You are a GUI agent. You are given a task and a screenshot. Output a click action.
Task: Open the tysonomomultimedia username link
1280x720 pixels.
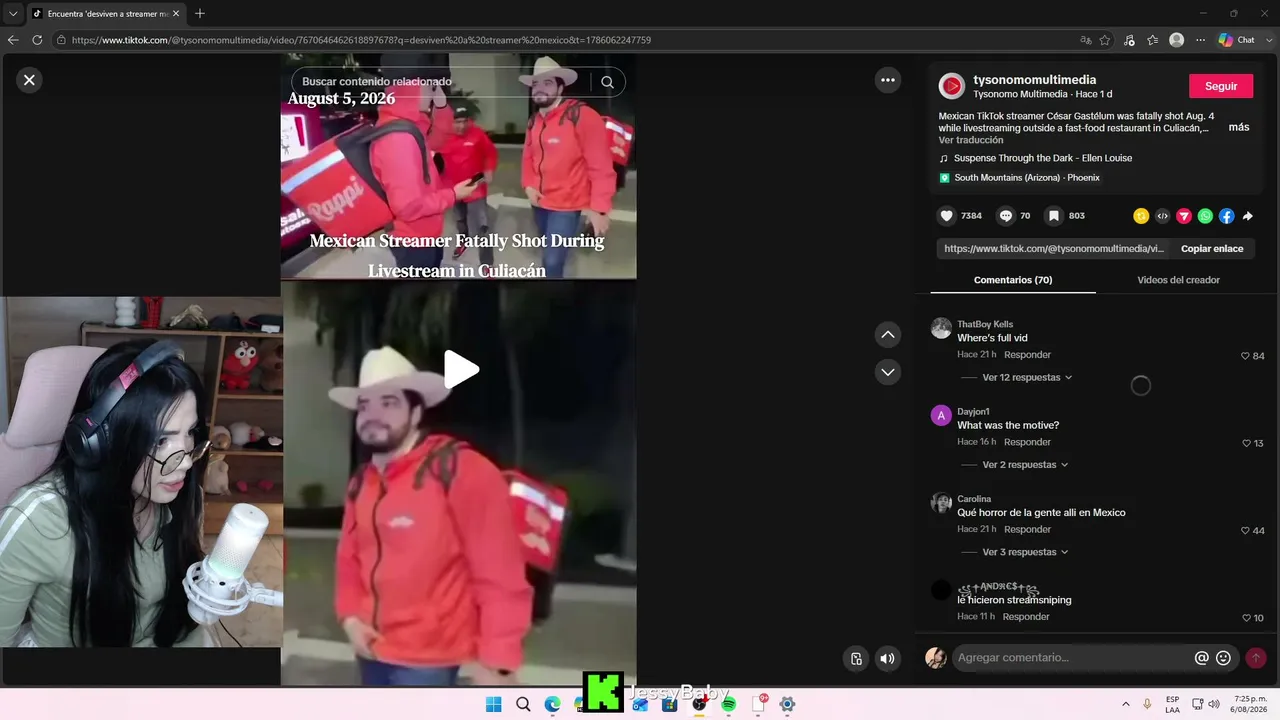tap(1034, 80)
